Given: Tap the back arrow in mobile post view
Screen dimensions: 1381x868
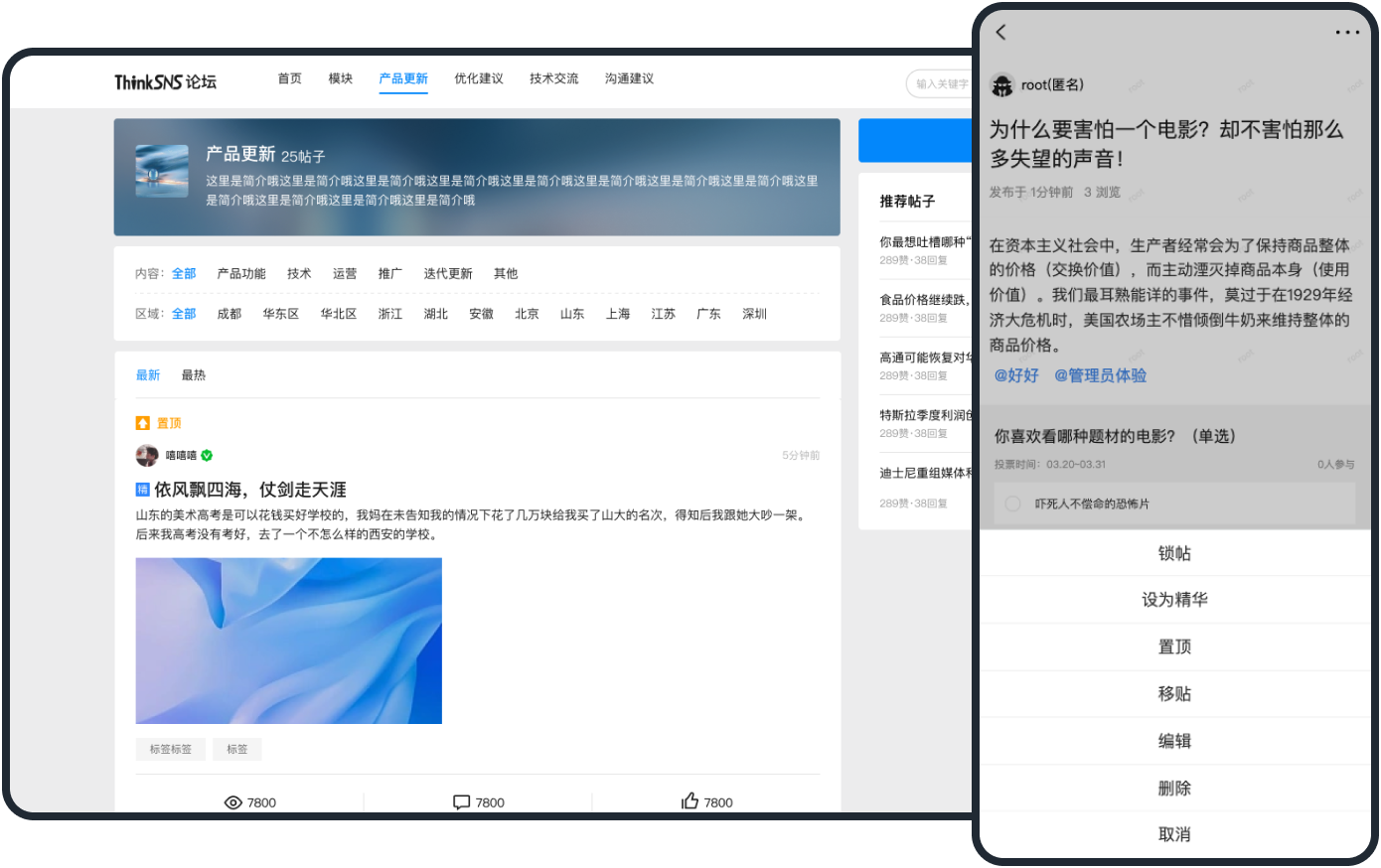Looking at the screenshot, I should pos(1001,32).
